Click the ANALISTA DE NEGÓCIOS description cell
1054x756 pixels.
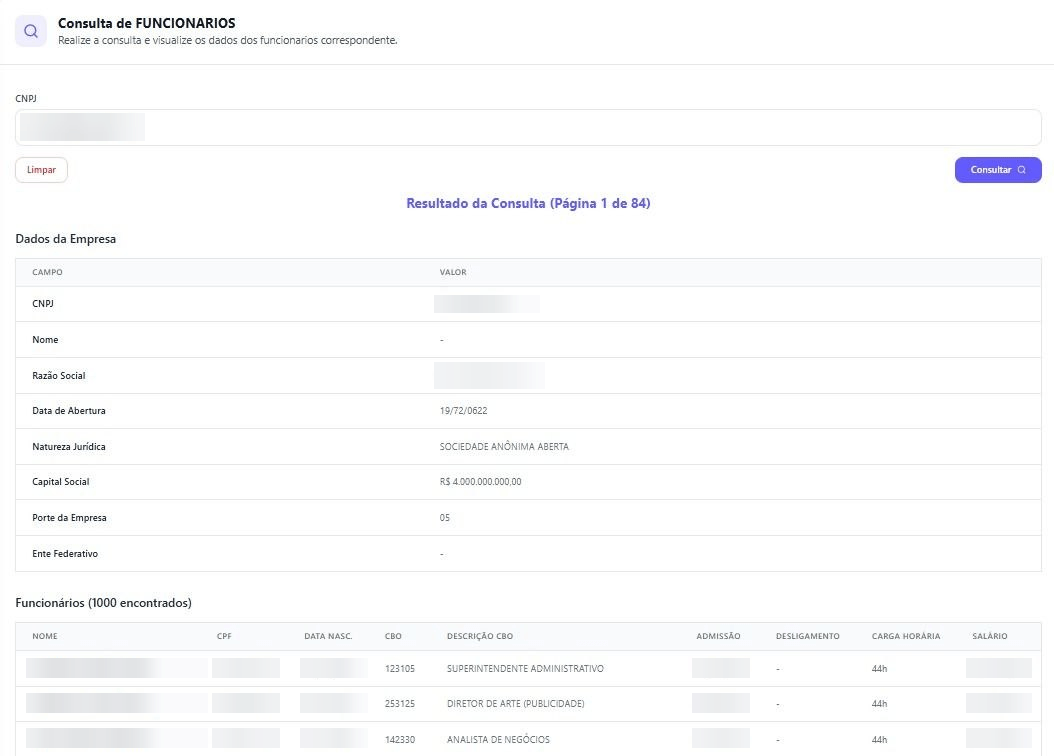498,739
